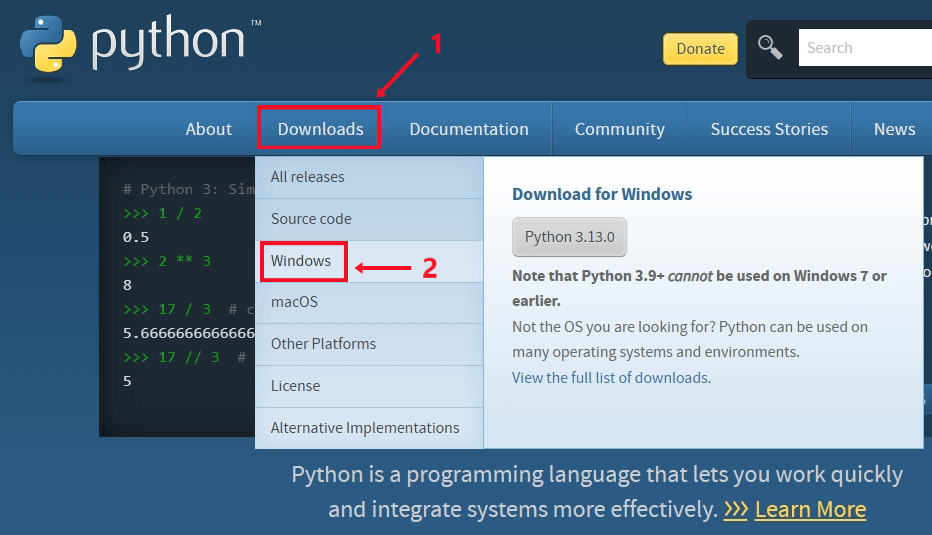The width and height of the screenshot is (932, 535).
Task: Select Other Platforms in Downloads dropdown
Action: (x=369, y=344)
